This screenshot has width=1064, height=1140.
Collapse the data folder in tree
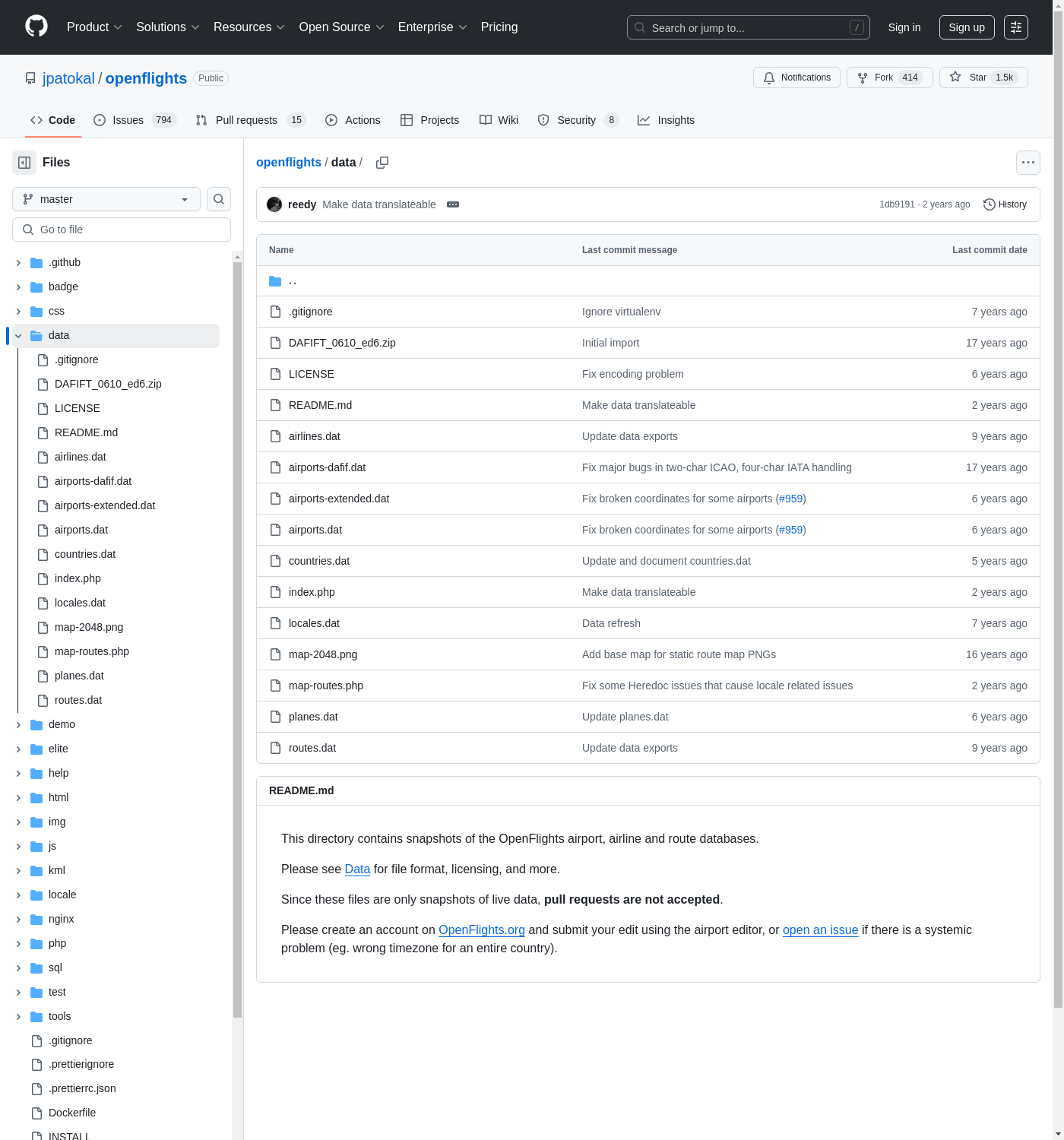click(x=18, y=336)
